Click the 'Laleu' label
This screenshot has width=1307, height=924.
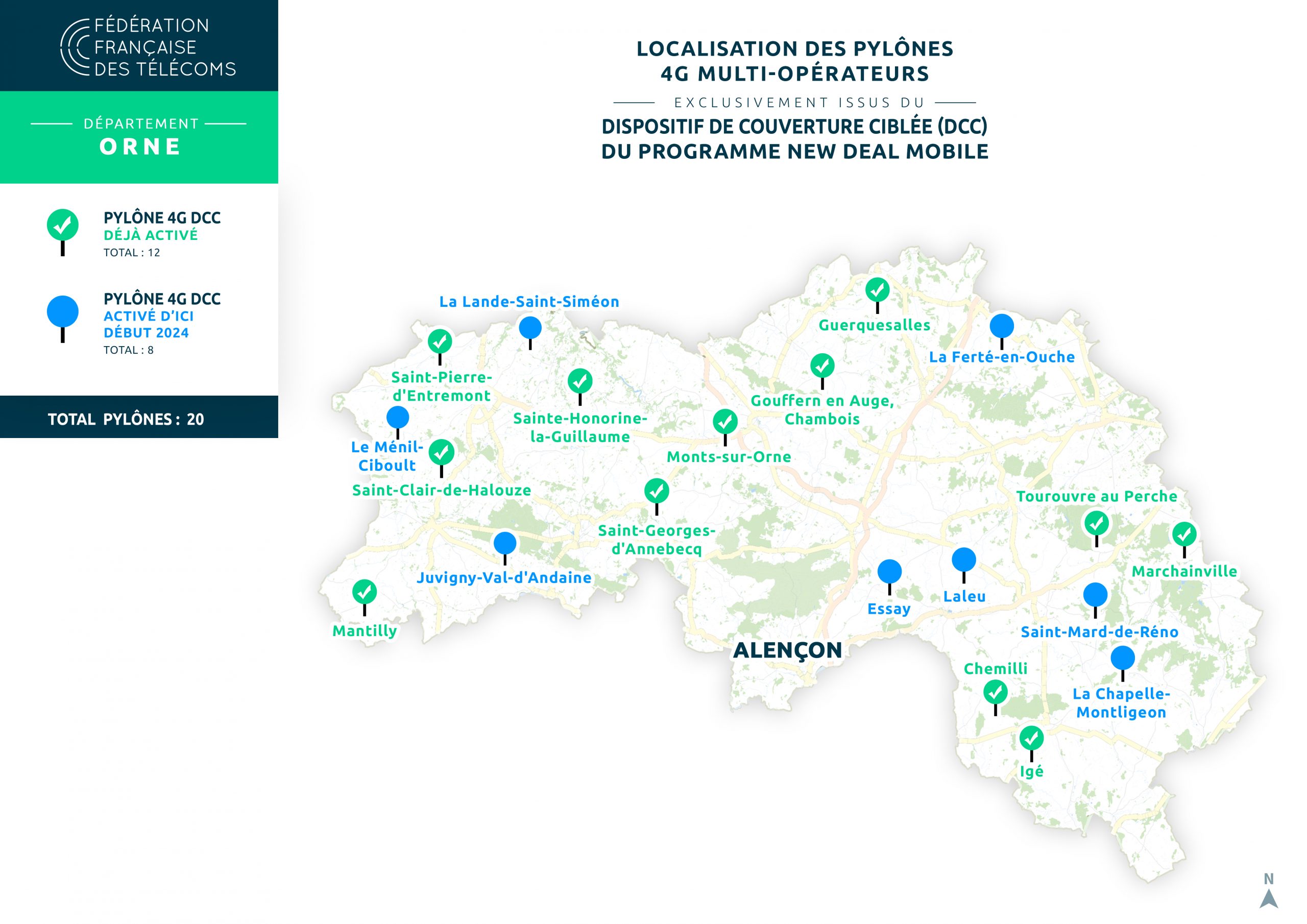(x=964, y=596)
